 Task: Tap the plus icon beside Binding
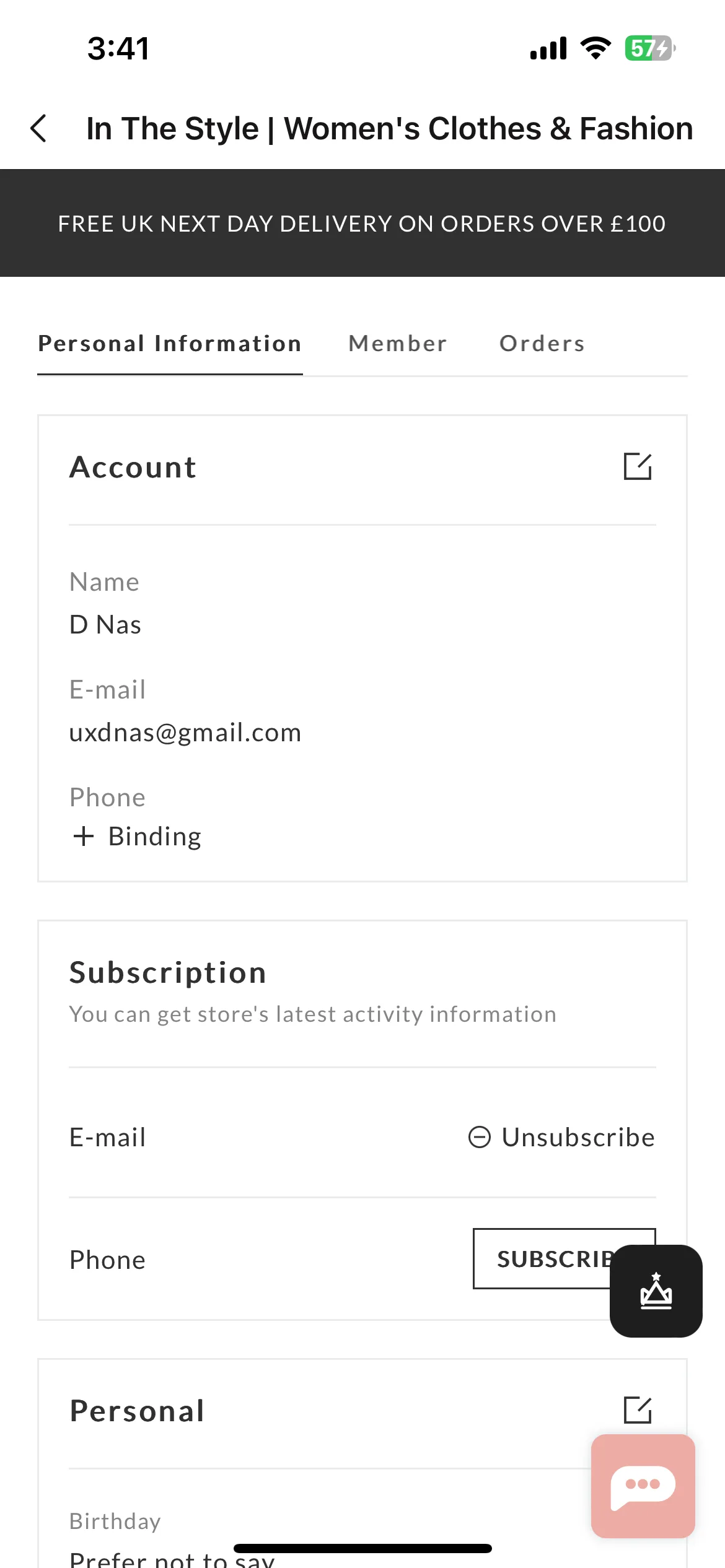tap(84, 836)
